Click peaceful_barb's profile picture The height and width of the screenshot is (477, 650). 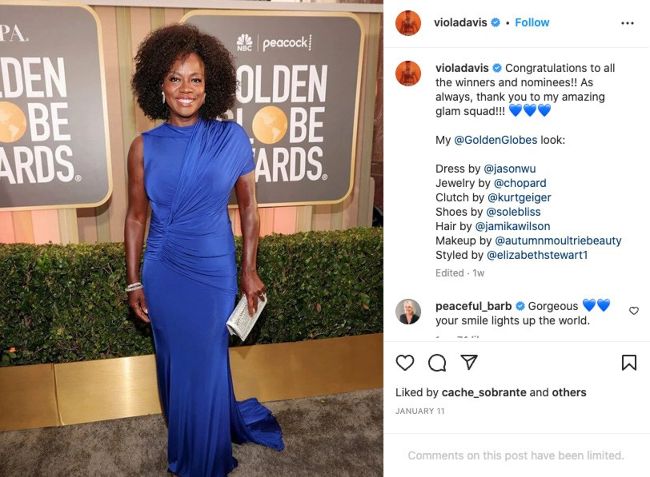[408, 312]
